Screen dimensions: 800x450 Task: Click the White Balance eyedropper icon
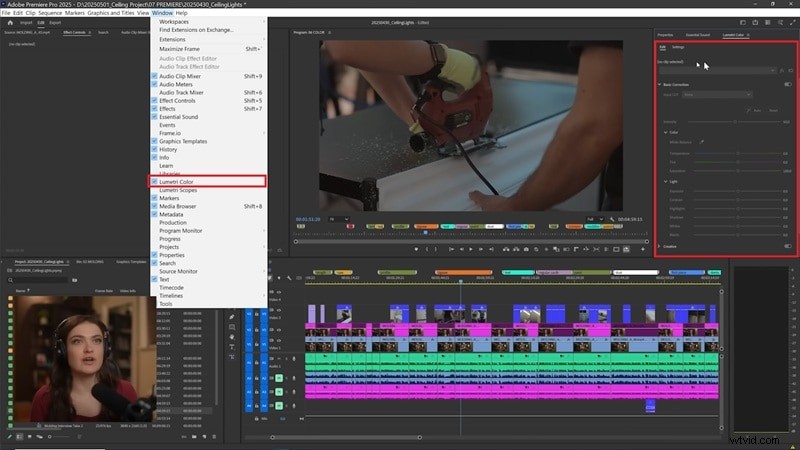coord(701,142)
